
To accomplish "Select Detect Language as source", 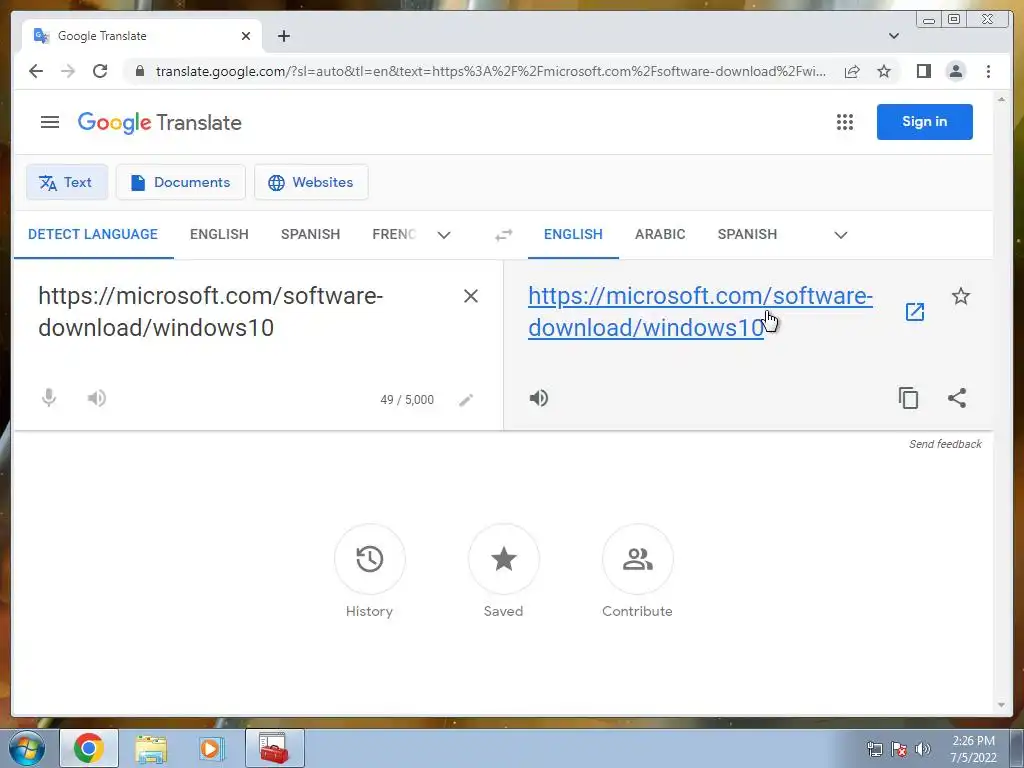I will click(x=93, y=234).
